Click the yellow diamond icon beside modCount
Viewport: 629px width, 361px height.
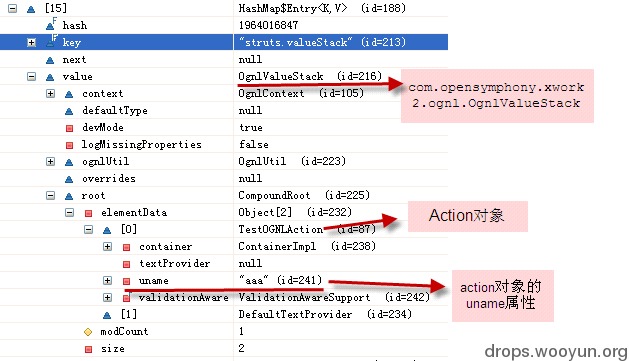pos(88,332)
